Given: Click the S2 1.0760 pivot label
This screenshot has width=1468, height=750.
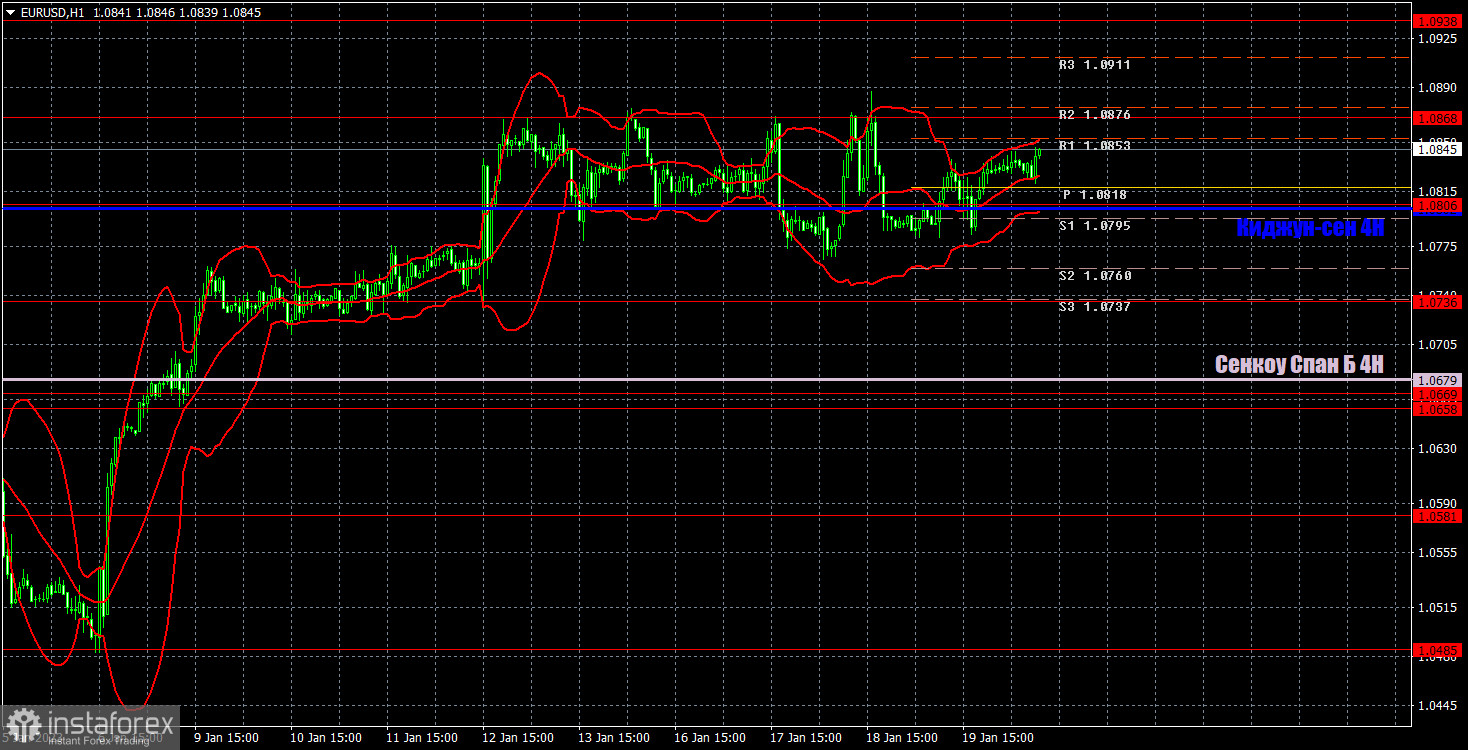Looking at the screenshot, I should 1094,276.
